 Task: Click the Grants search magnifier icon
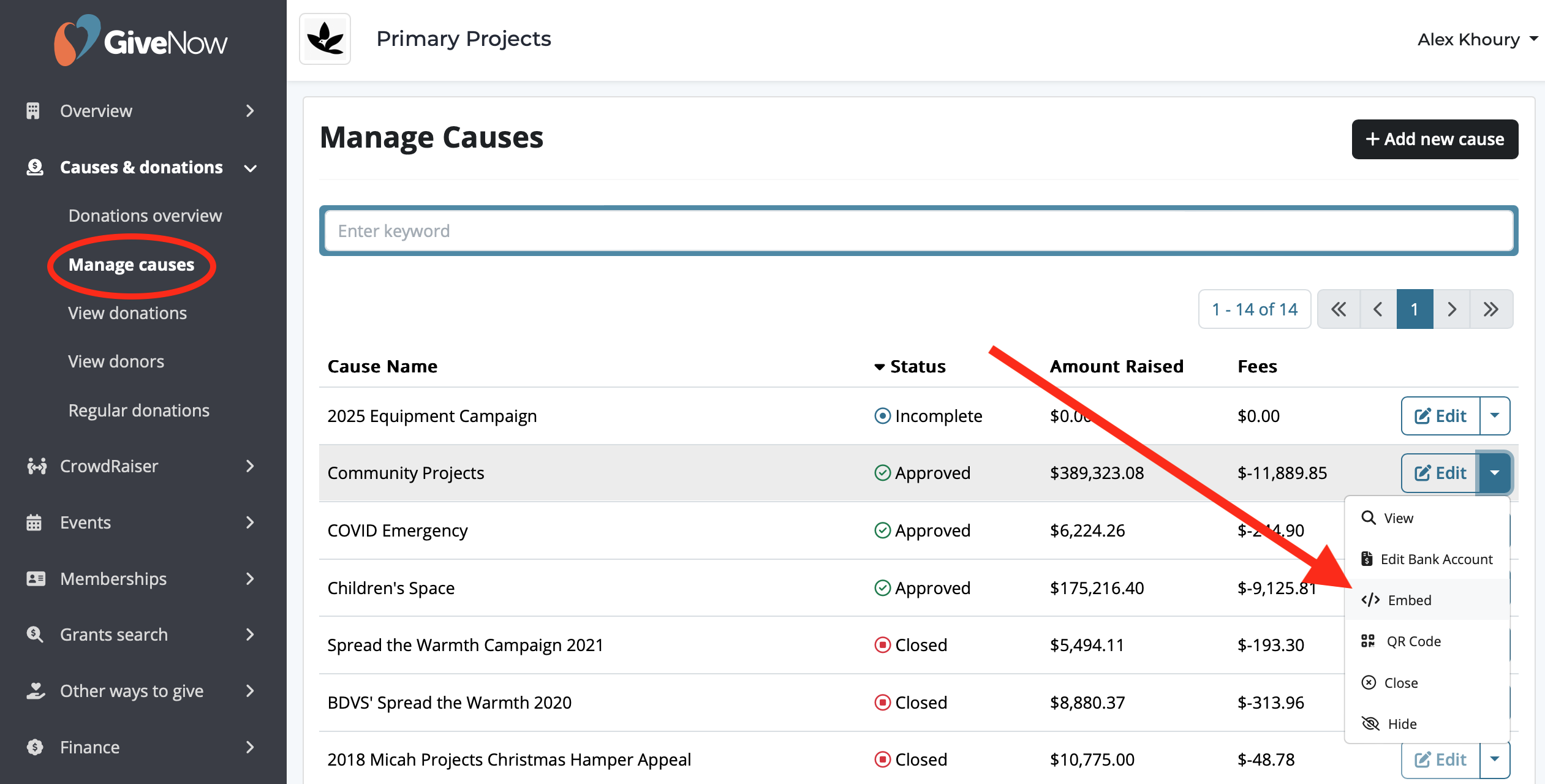pyautogui.click(x=35, y=635)
